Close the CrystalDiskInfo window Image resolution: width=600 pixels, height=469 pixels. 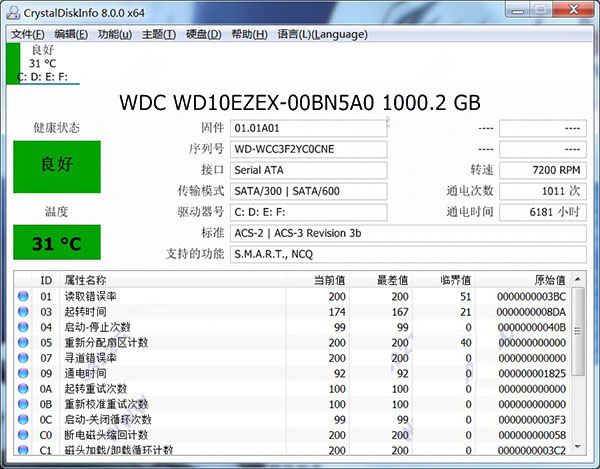pyautogui.click(x=573, y=10)
